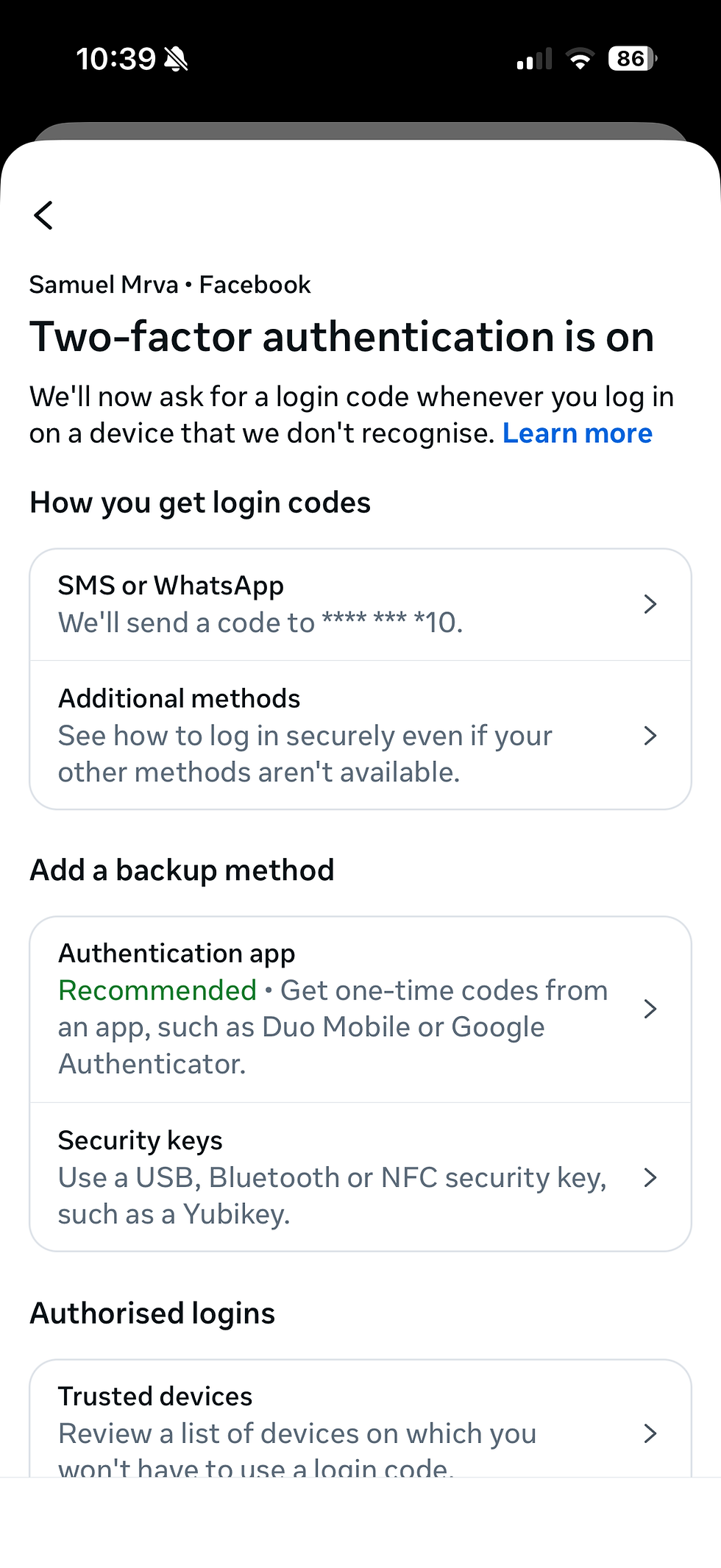The width and height of the screenshot is (721, 1568).
Task: Tap the chevron beside SMS or WhatsApp
Action: click(x=650, y=604)
